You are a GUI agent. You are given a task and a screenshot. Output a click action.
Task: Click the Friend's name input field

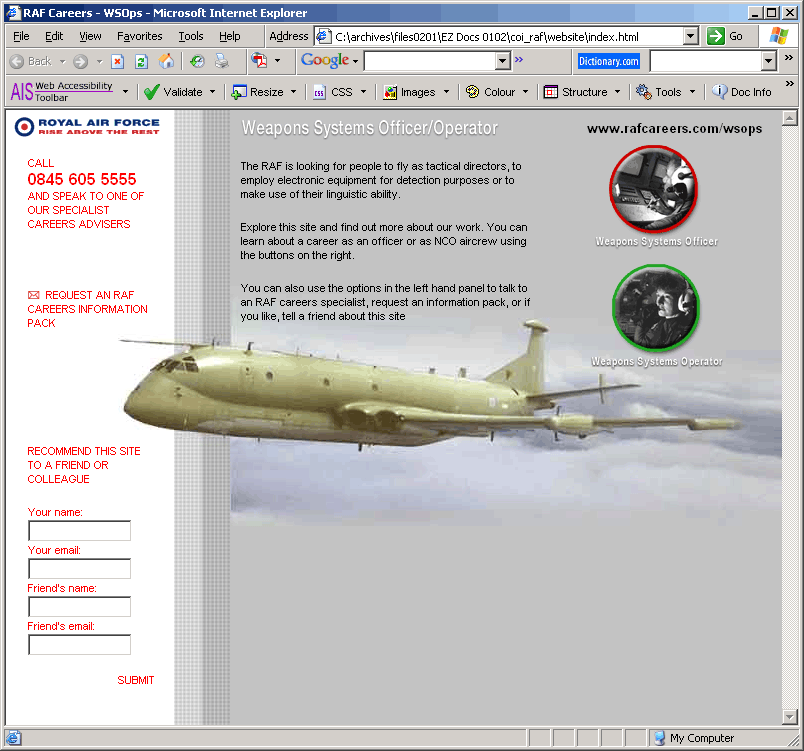[x=79, y=606]
